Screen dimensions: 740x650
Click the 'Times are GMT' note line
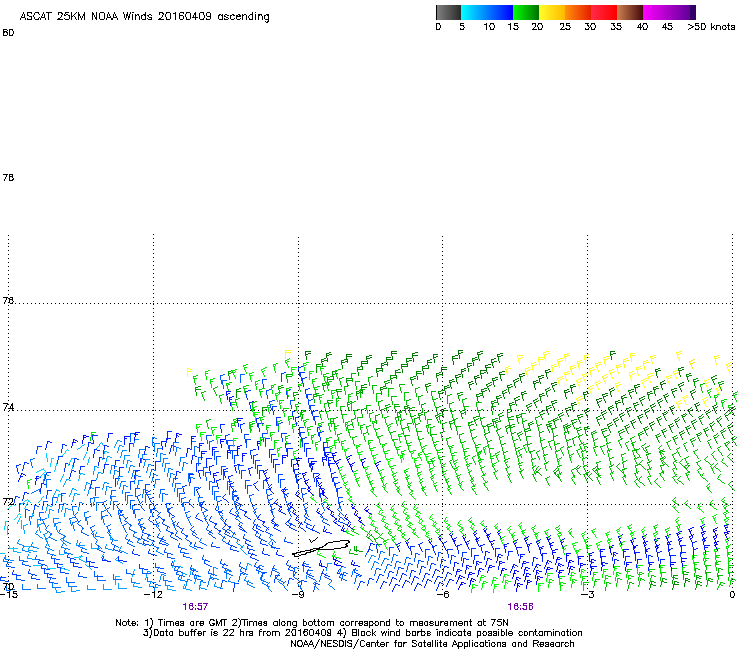click(x=312, y=623)
